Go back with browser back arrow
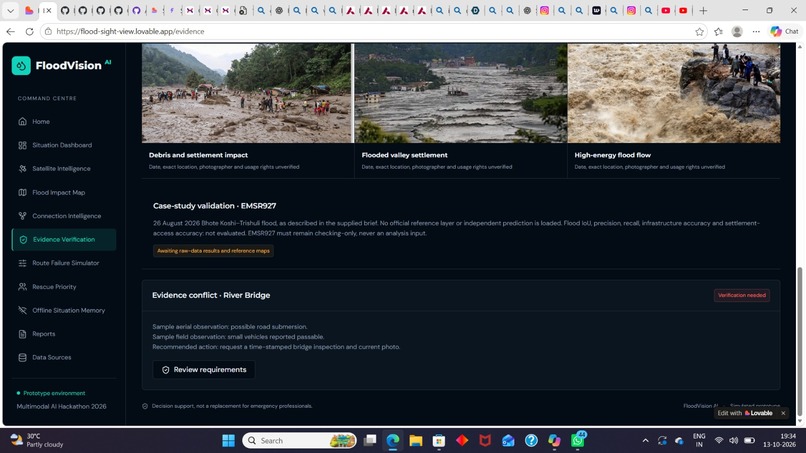This screenshot has width=806, height=453. click(x=10, y=31)
